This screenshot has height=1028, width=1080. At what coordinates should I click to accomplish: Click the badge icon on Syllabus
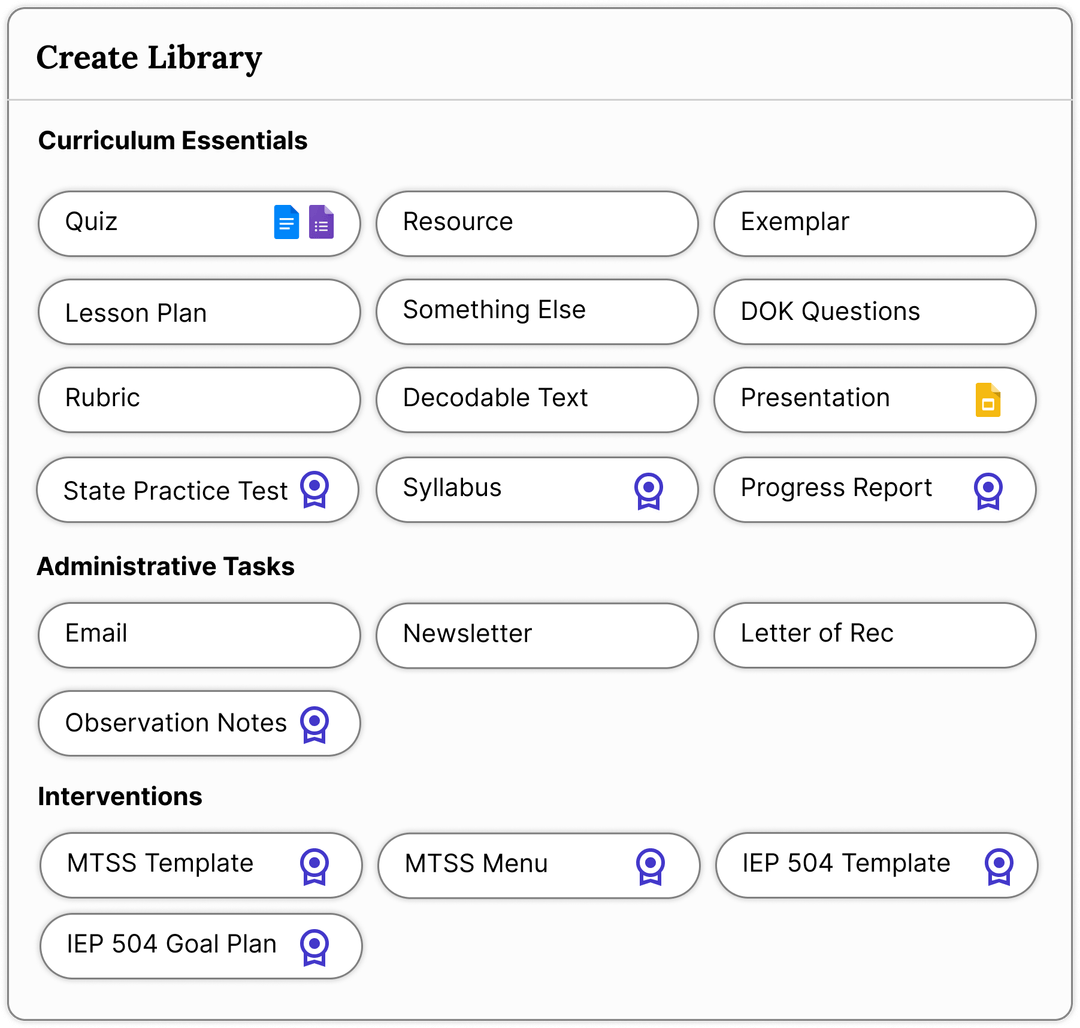pos(648,490)
